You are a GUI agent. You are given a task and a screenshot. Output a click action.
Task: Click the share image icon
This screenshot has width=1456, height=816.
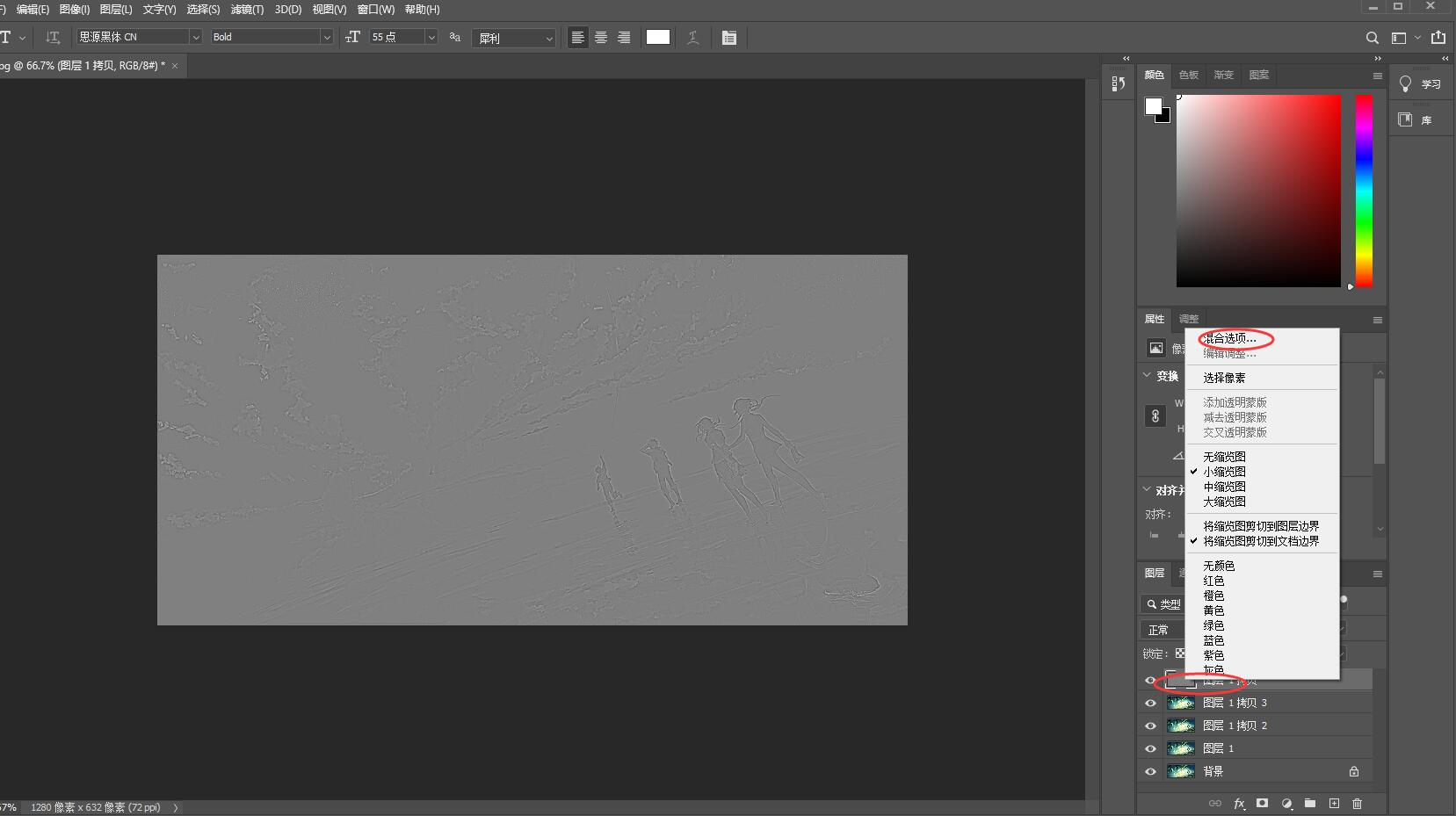pyautogui.click(x=1438, y=37)
